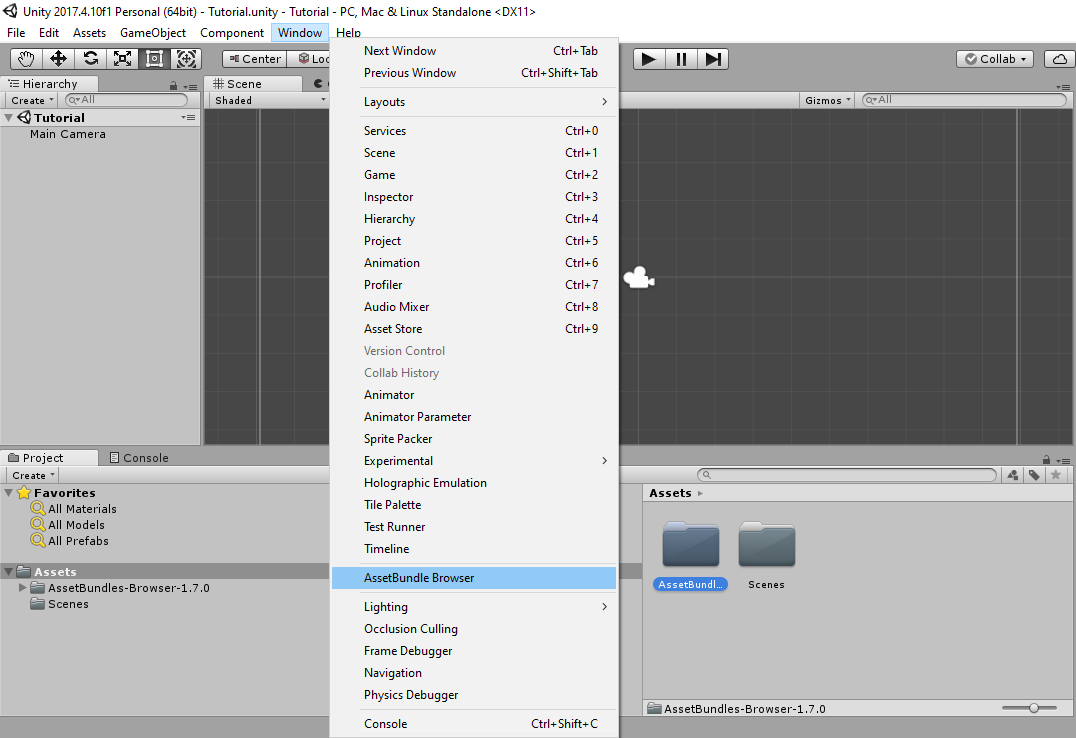Open Frame Debugger from menu
This screenshot has width=1076, height=738.
click(x=473, y=651)
